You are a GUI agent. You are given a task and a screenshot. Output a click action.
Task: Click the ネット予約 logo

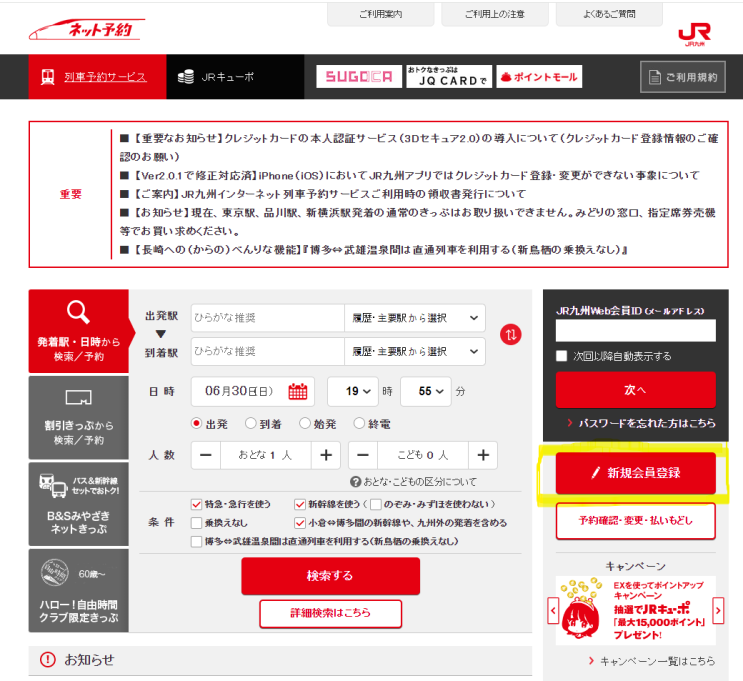coord(87,29)
